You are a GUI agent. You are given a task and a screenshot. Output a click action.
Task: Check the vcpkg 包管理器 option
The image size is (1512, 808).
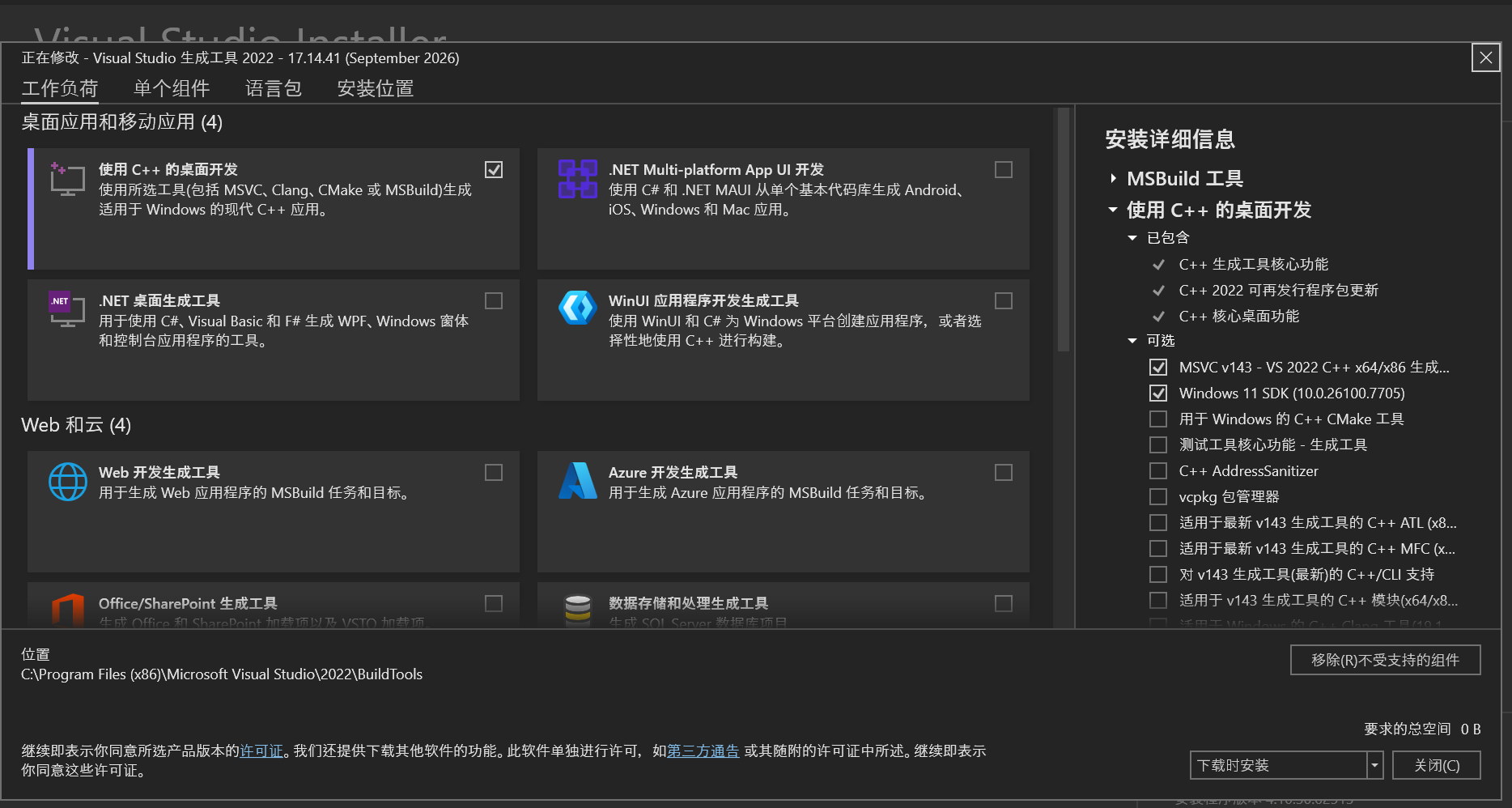pyautogui.click(x=1158, y=497)
